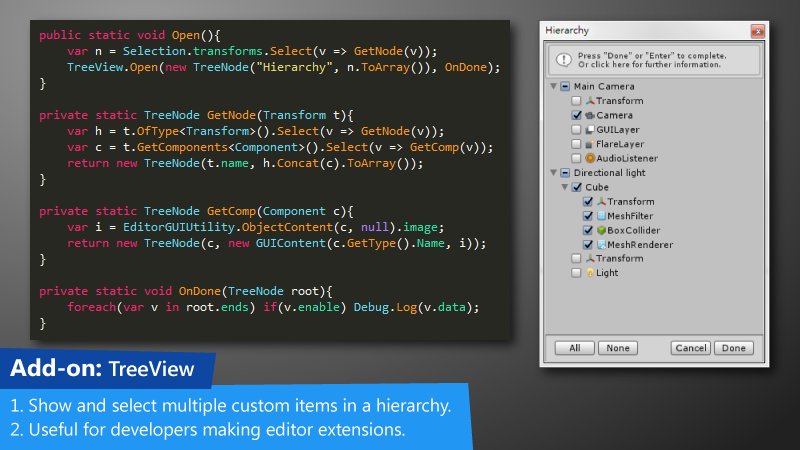800x450 pixels.
Task: Click the GUILayer label in the tree
Action: (x=618, y=130)
